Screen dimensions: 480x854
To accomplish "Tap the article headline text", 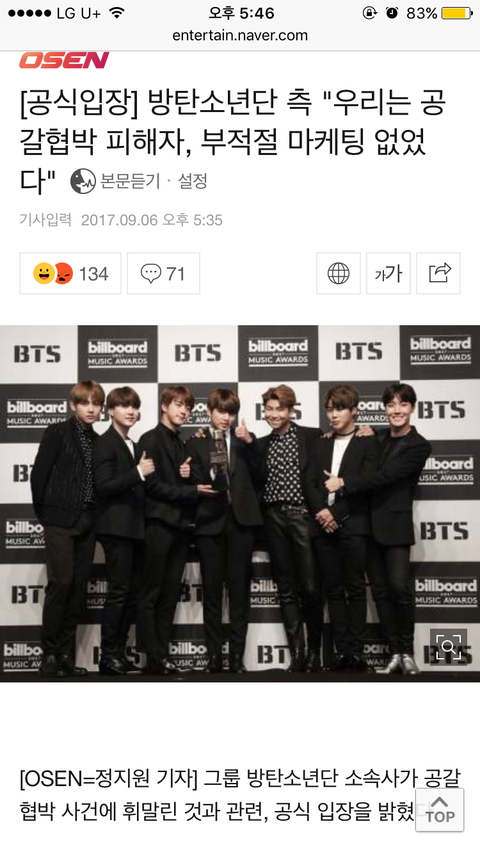I will coord(233,142).
